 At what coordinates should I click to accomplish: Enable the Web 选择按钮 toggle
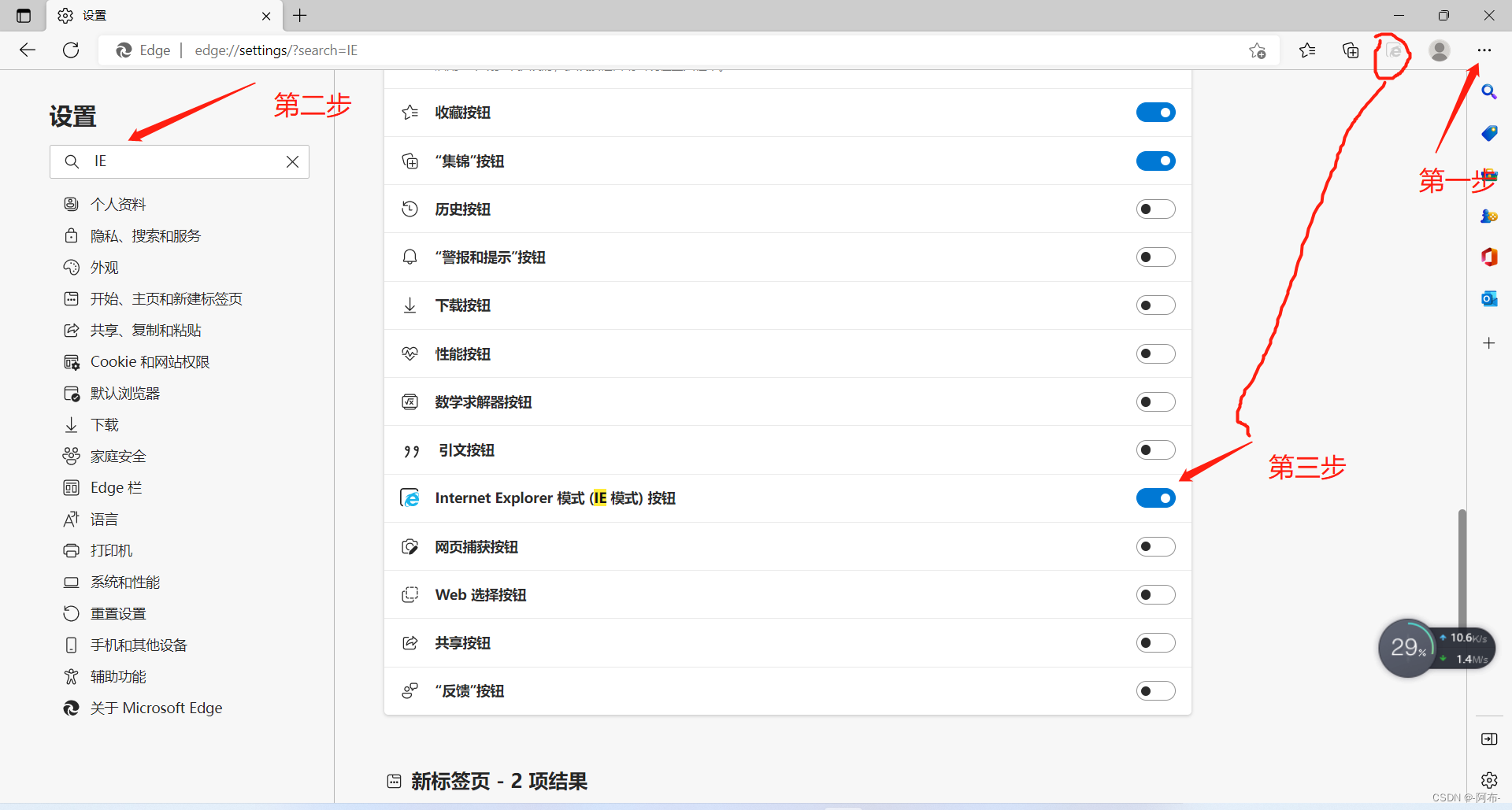point(1155,595)
